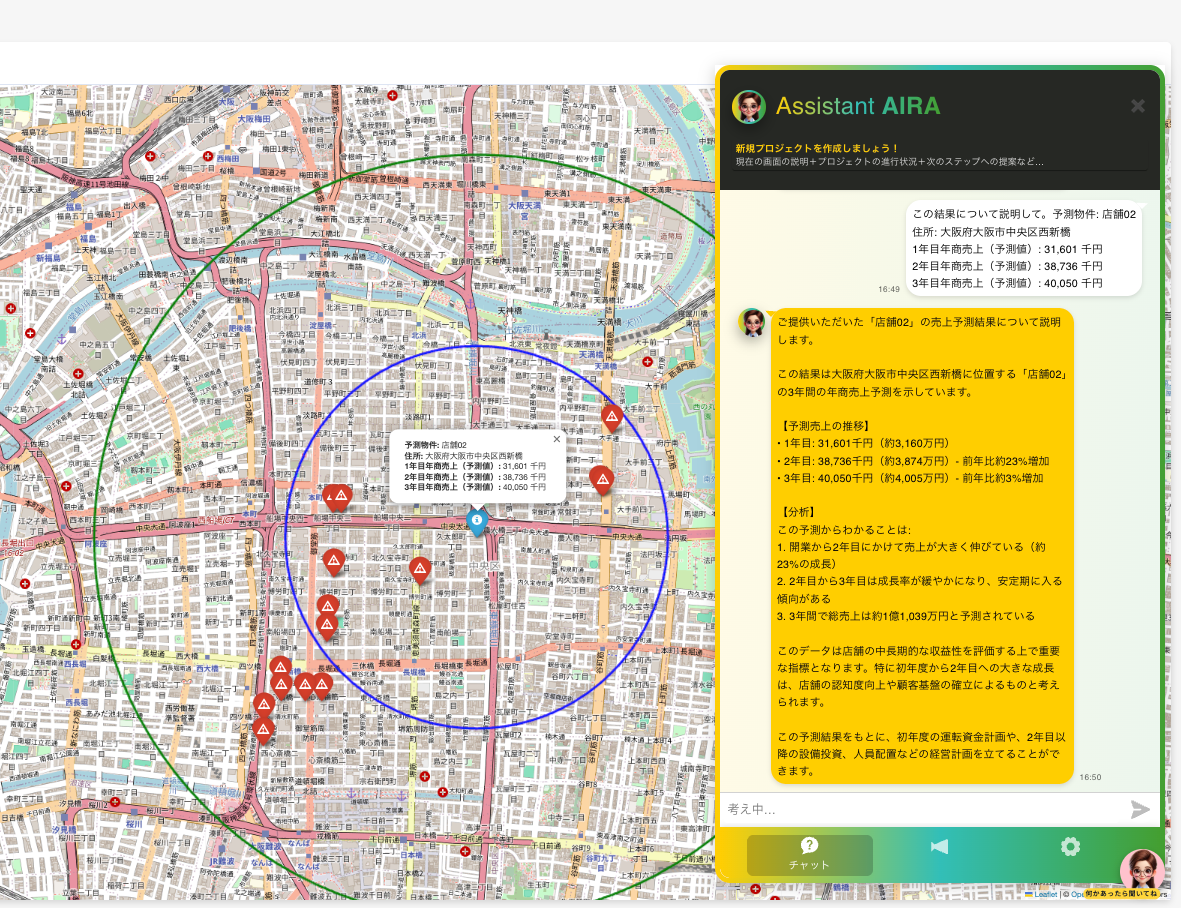This screenshot has height=908, width=1181.
Task: Click the floating AIRA avatar in bottom-right corner
Action: (1141, 868)
